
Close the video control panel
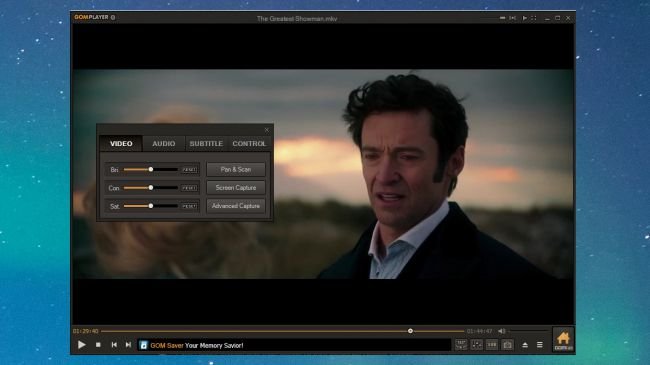tap(267, 130)
